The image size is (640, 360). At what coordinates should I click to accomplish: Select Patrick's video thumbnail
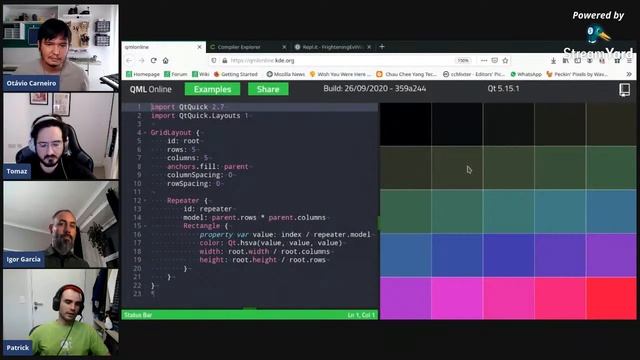coord(61,312)
